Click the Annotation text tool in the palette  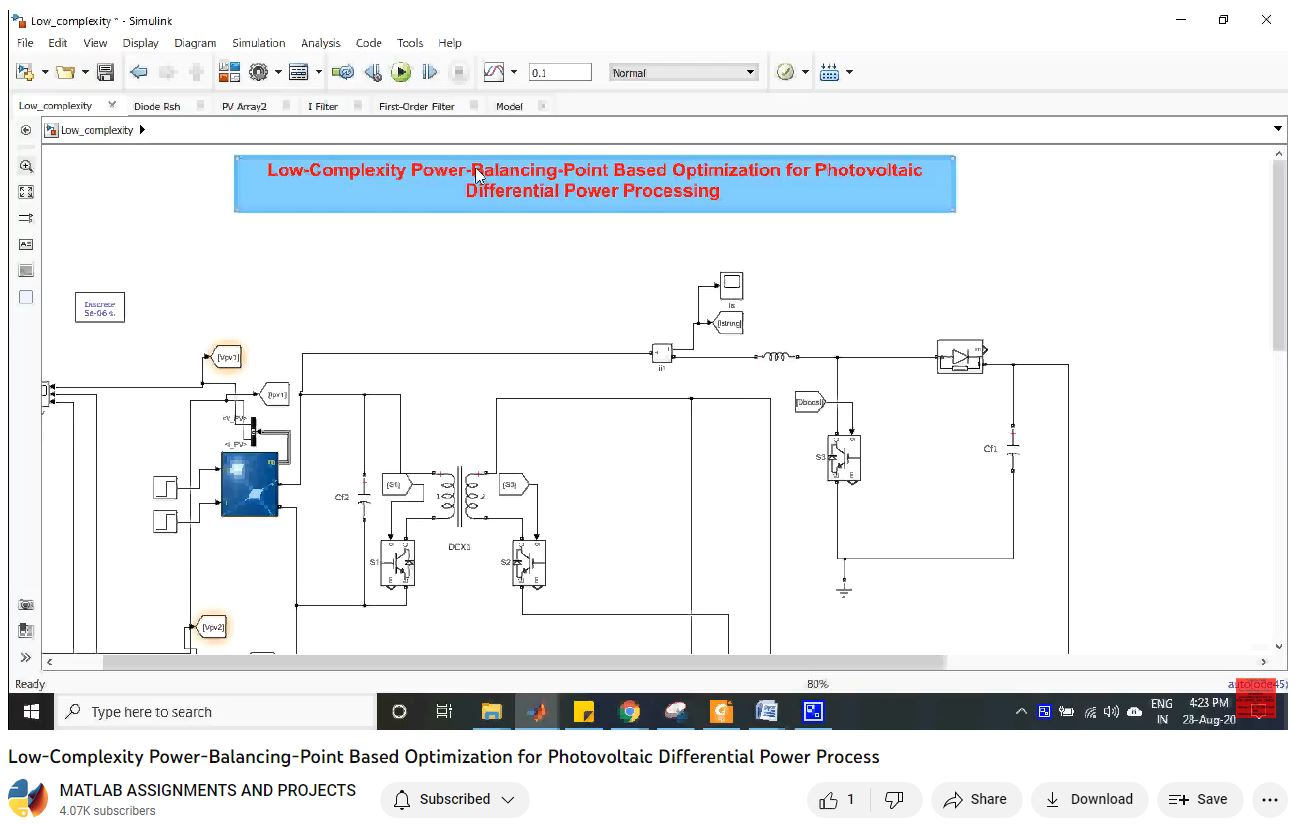(x=26, y=244)
